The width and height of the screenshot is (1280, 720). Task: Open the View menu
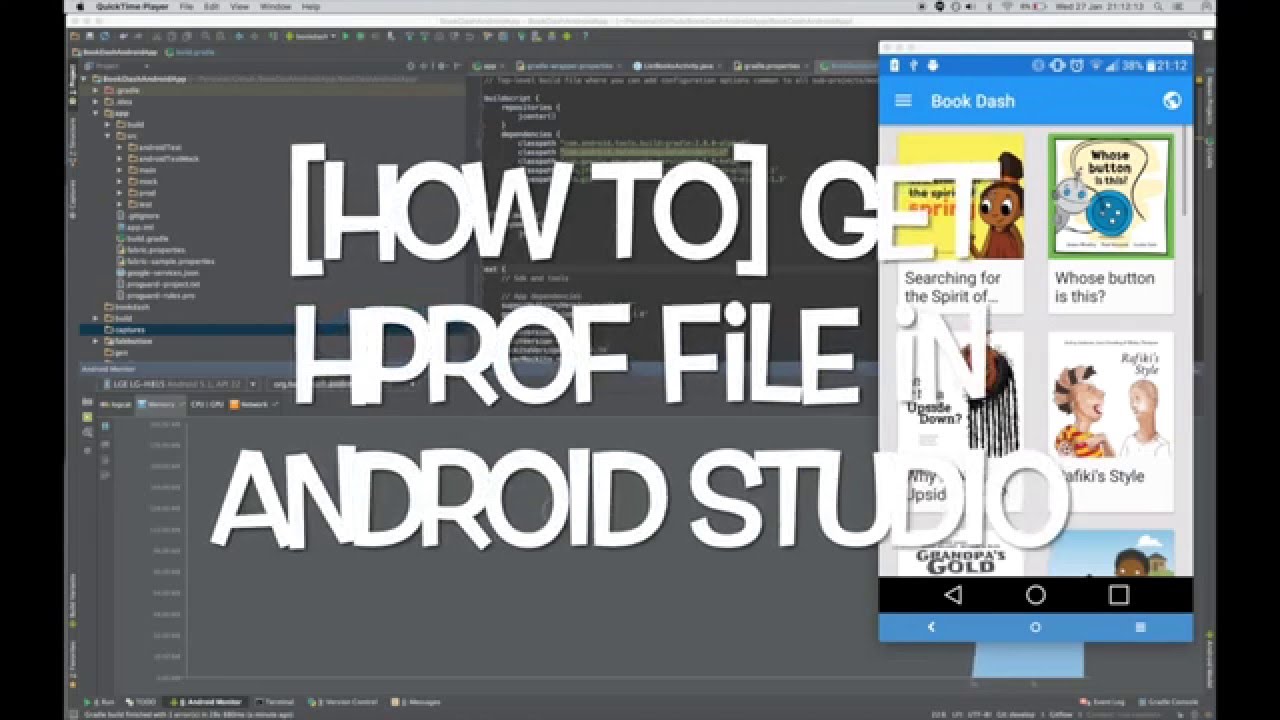[x=240, y=6]
